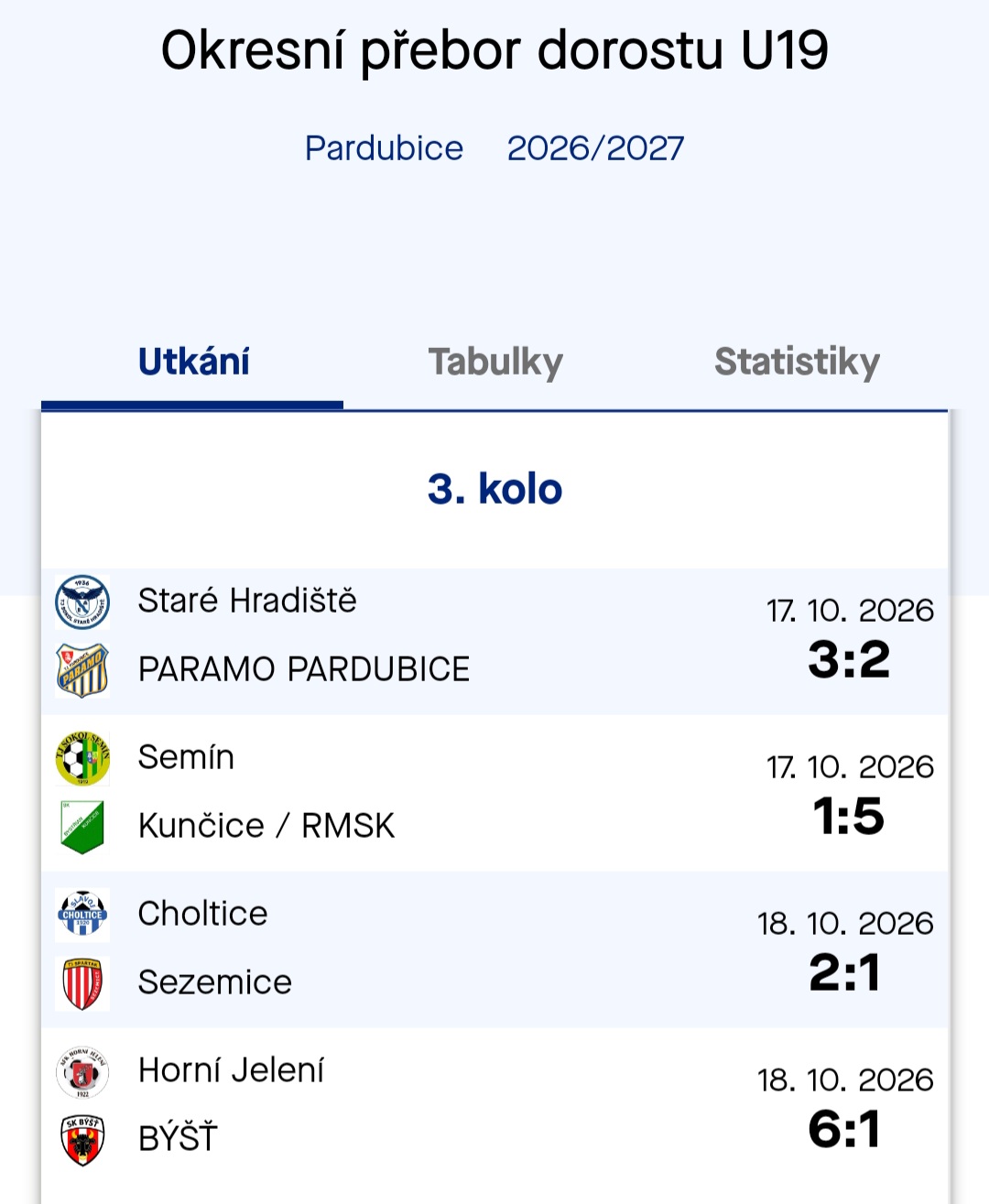Select the Kunčice / RMSK team name
The width and height of the screenshot is (989, 1204).
[266, 826]
